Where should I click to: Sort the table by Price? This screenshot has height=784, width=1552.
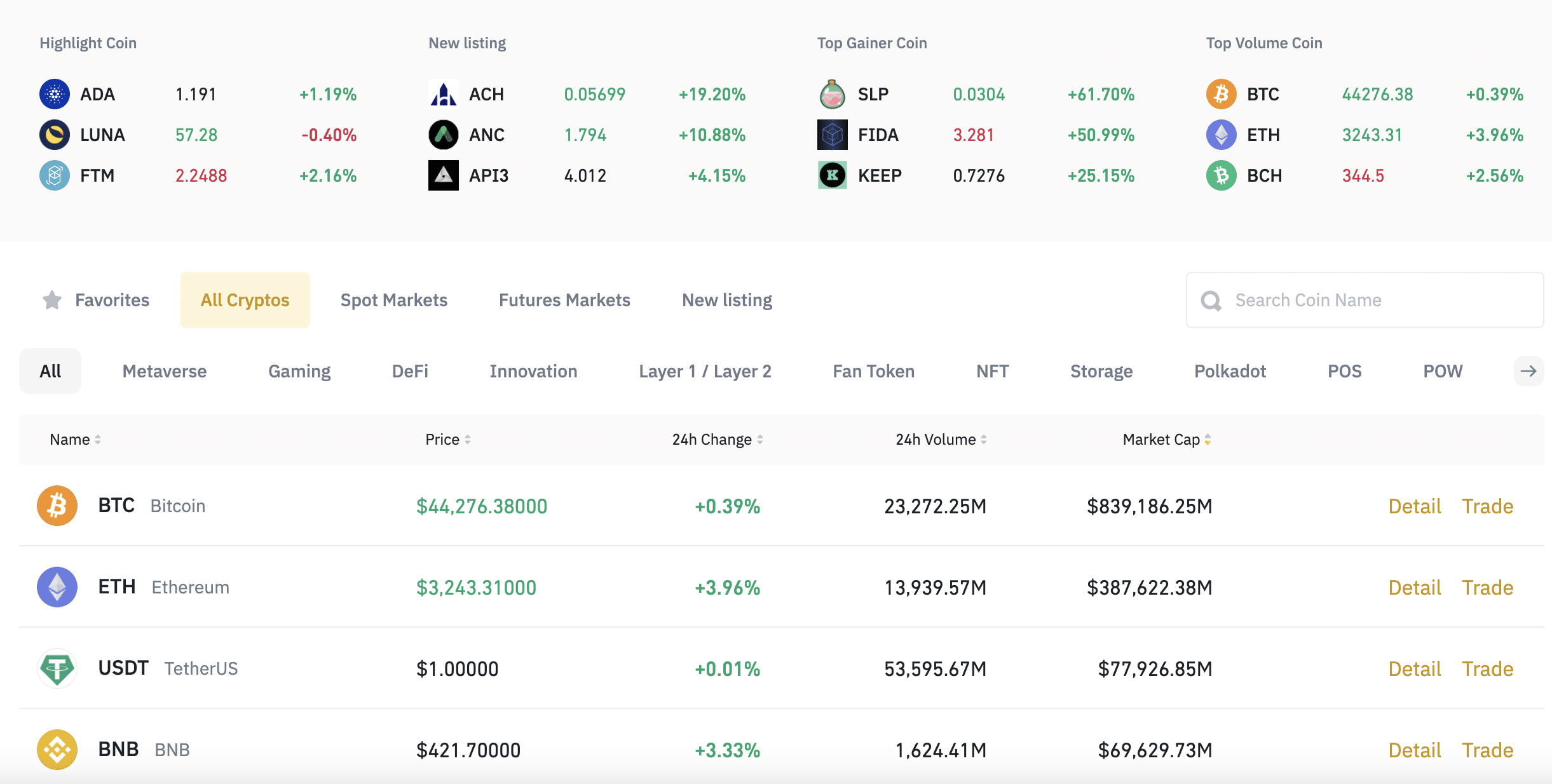(448, 440)
